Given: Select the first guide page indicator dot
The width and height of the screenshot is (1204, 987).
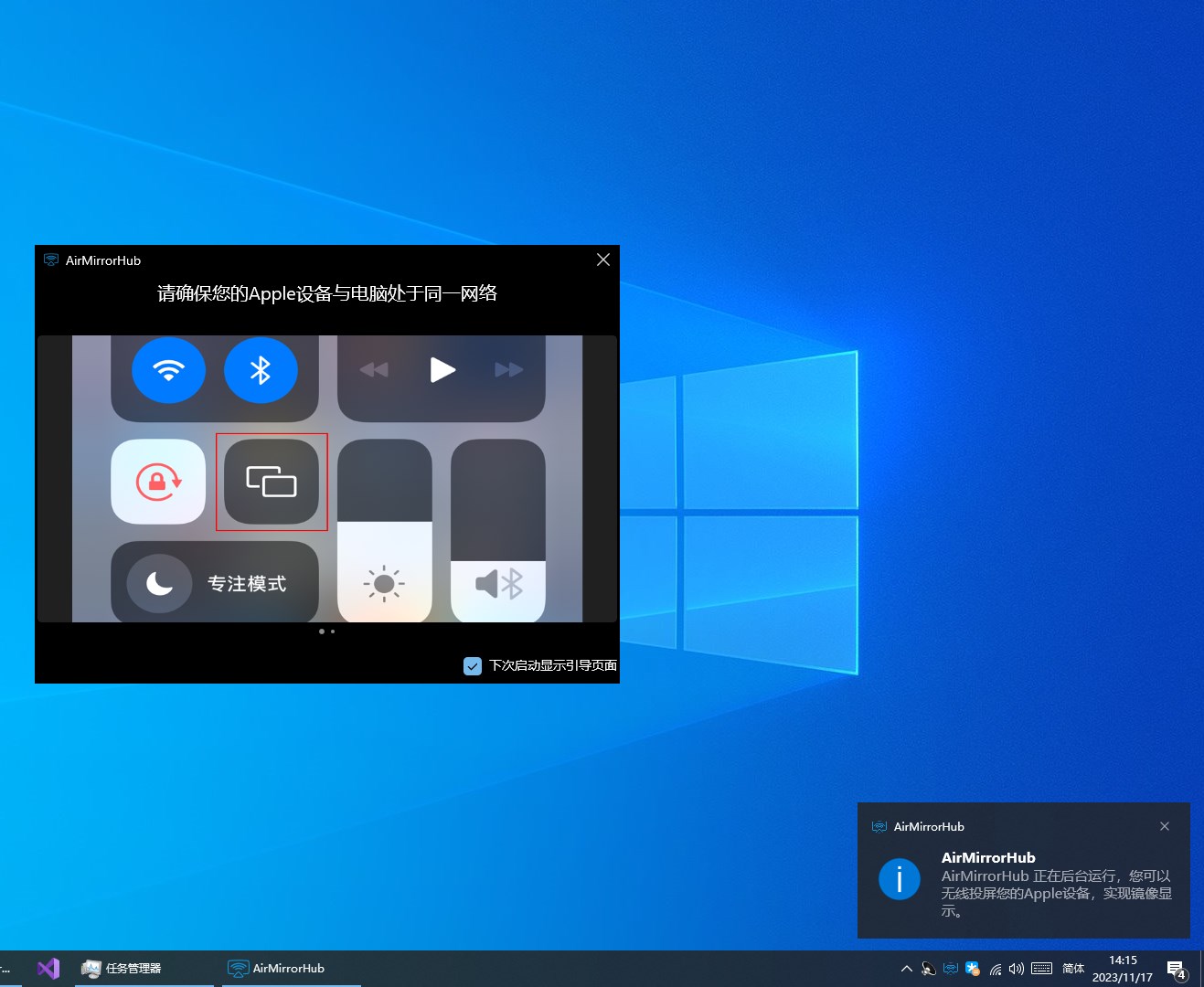Looking at the screenshot, I should pos(322,631).
